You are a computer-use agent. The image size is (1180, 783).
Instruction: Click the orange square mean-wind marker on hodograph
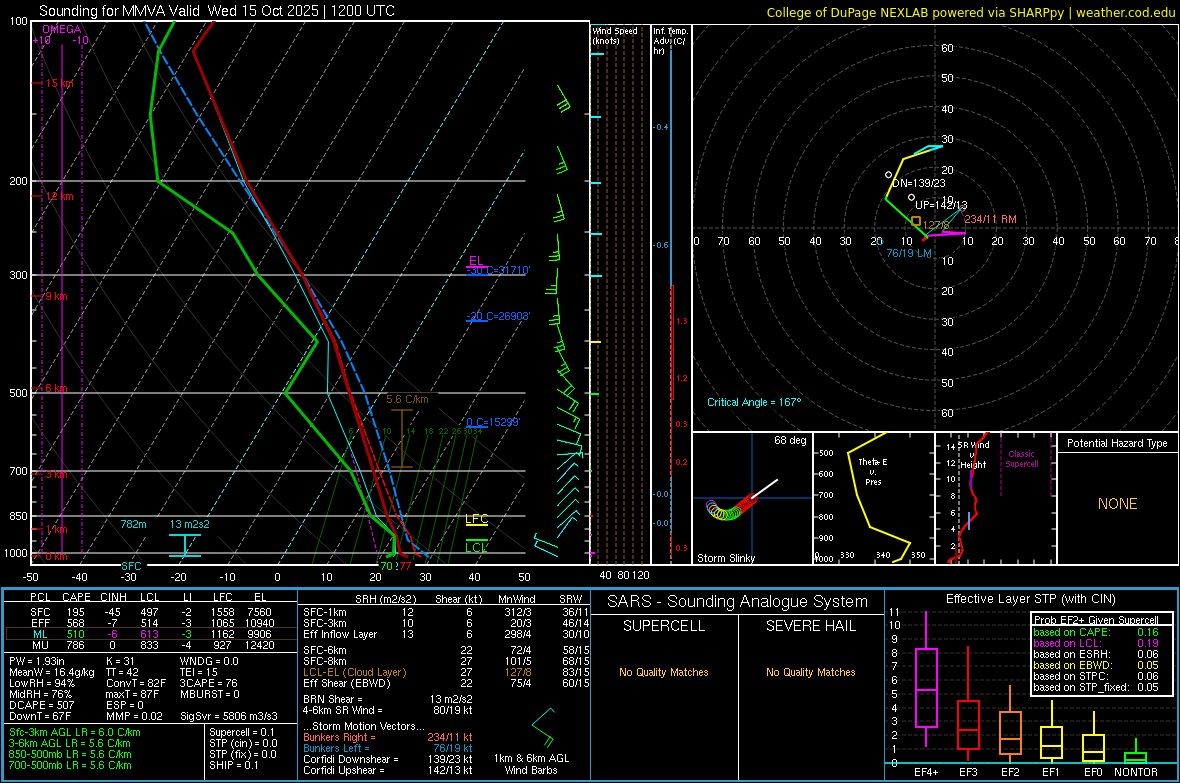click(x=916, y=221)
